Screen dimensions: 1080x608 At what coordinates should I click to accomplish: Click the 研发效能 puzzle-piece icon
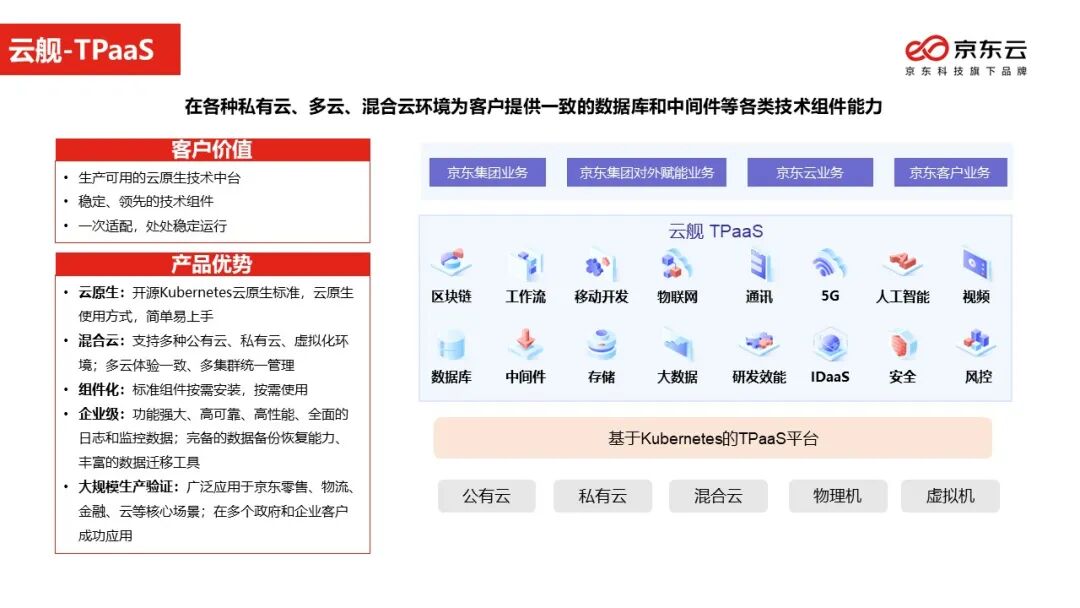coord(759,343)
